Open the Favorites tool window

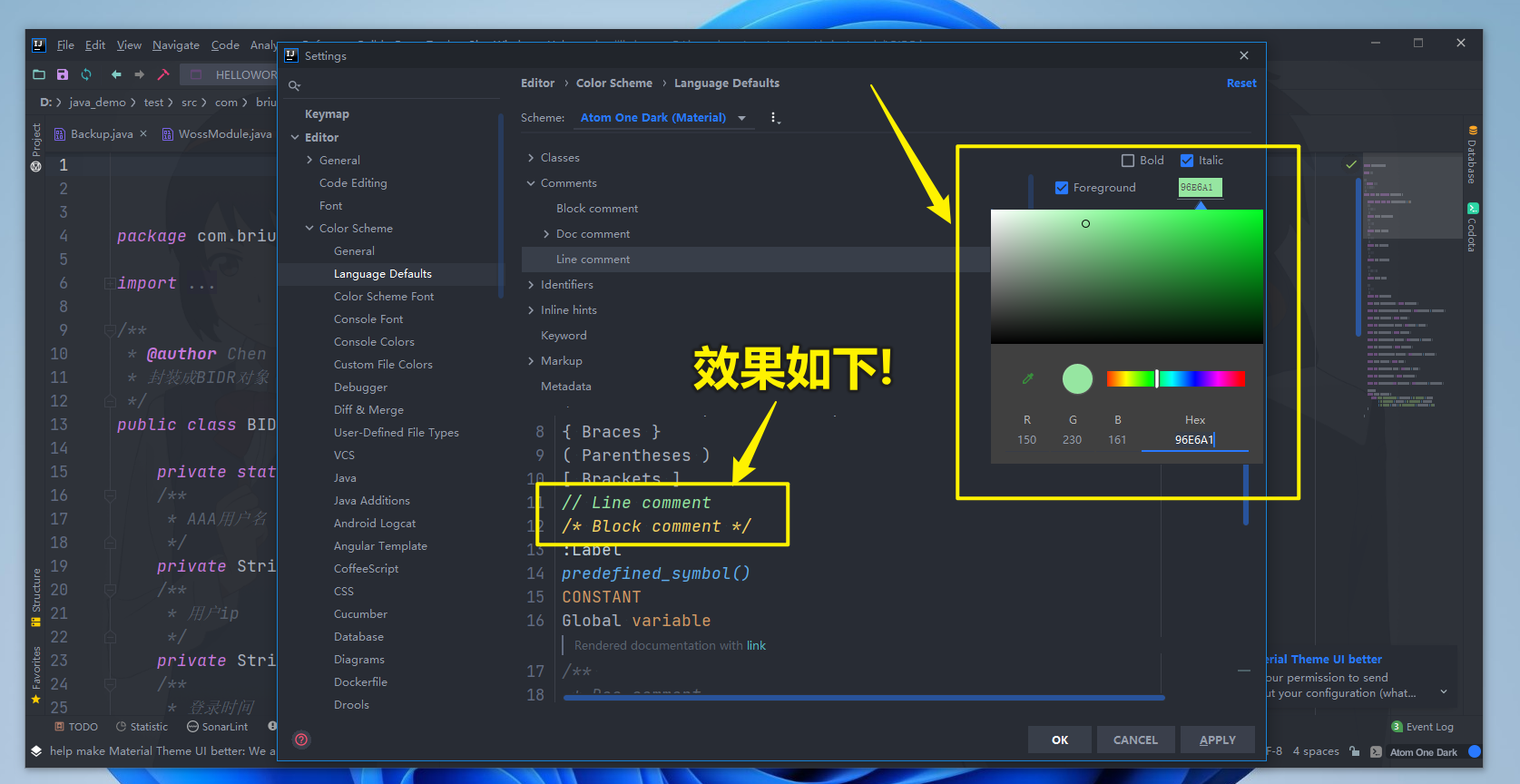pyautogui.click(x=36, y=675)
